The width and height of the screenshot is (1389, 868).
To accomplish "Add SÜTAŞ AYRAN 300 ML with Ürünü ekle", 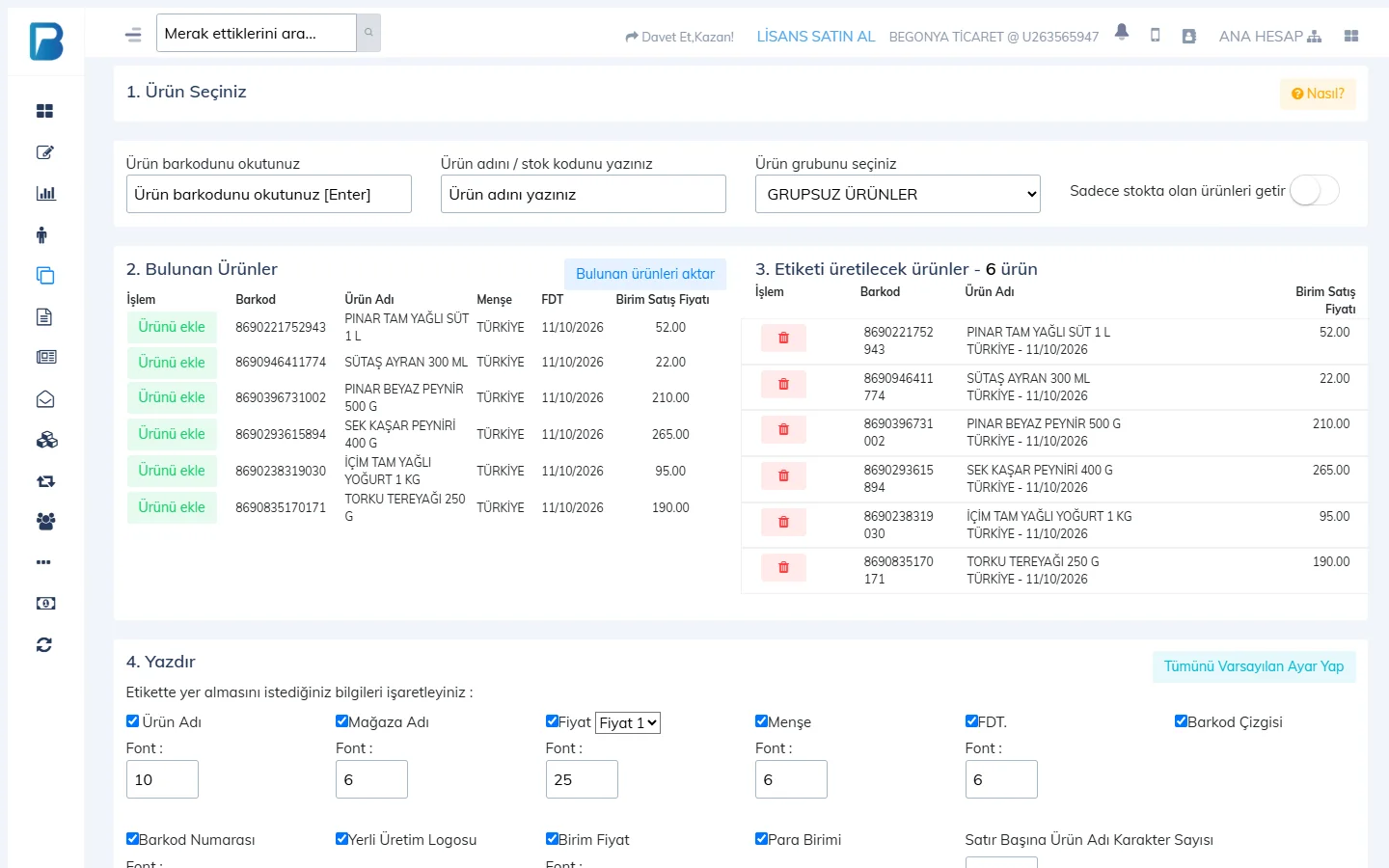I will click(172, 363).
